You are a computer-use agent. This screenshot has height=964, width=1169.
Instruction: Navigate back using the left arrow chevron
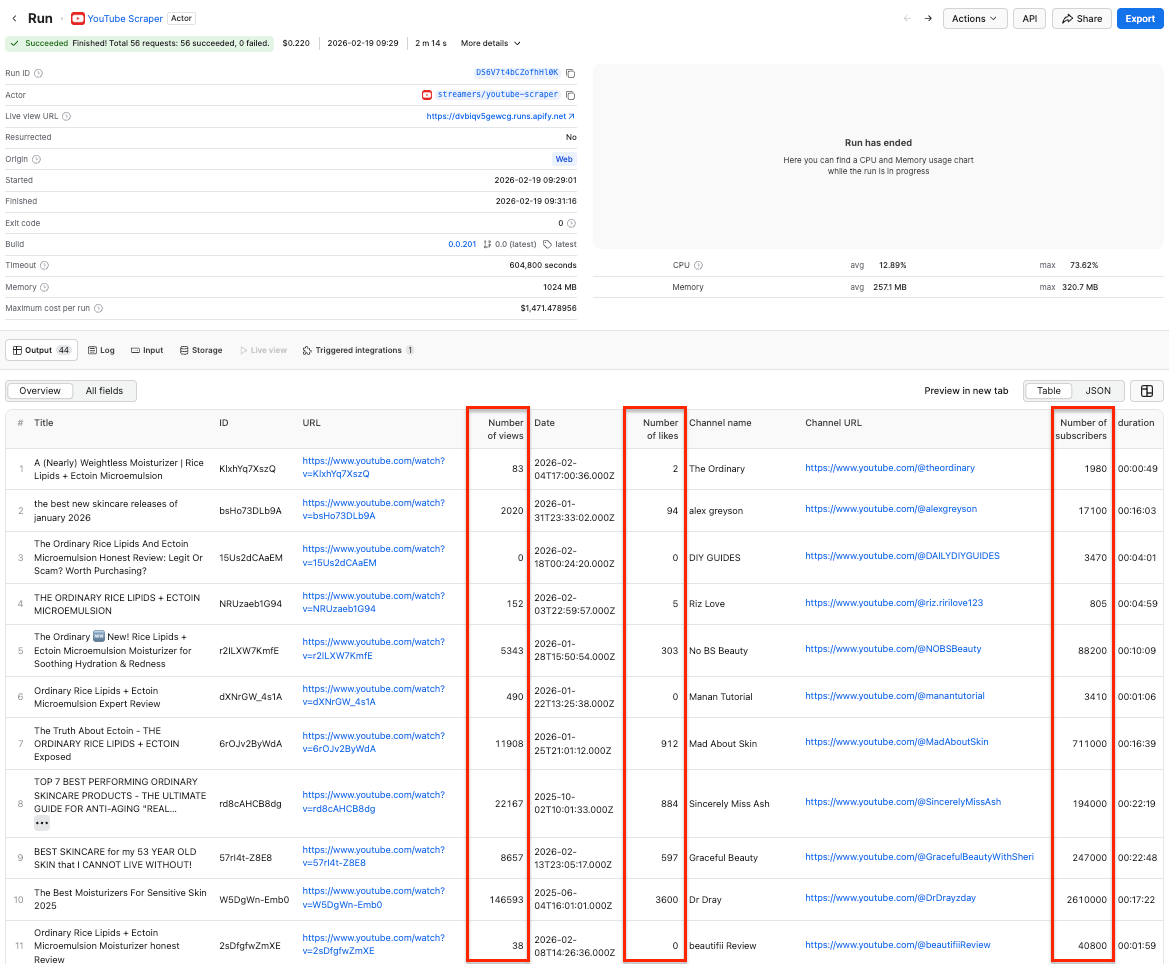point(14,17)
